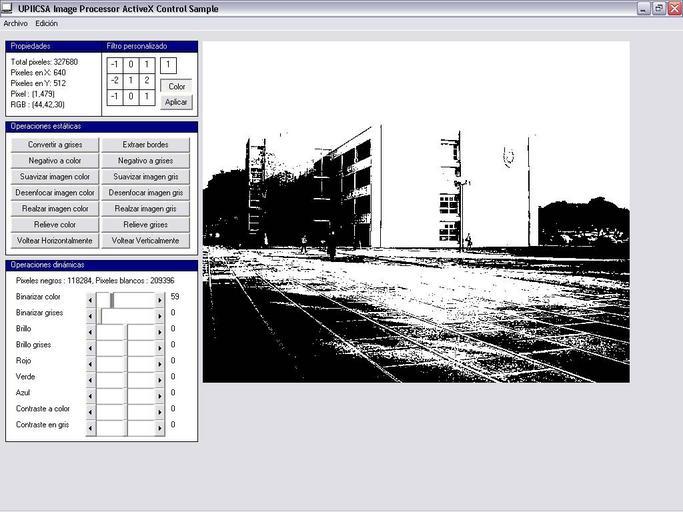Click right arrow of Contraste a color scrollbar
Screen dimensions: 683x512
(160, 410)
